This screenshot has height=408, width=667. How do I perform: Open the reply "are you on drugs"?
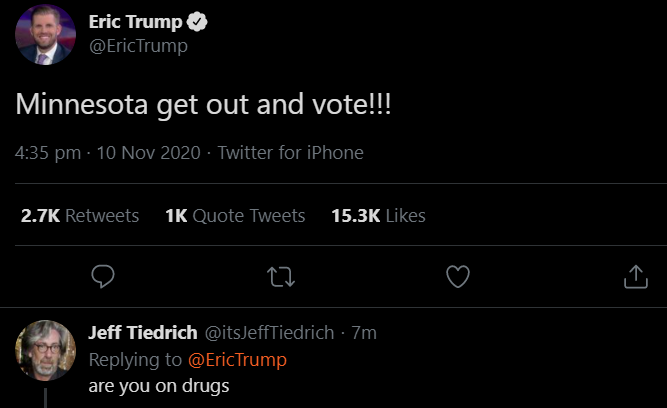tap(159, 385)
